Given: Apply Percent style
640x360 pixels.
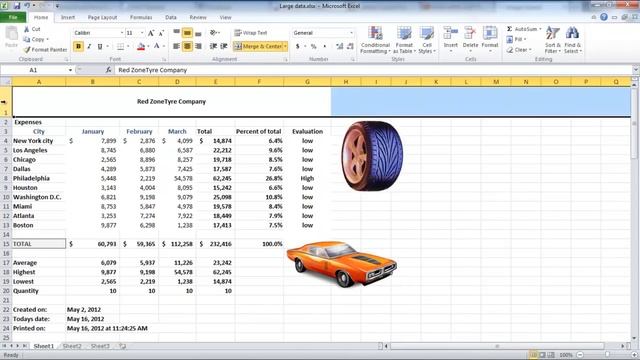Looking at the screenshot, I should click(313, 47).
